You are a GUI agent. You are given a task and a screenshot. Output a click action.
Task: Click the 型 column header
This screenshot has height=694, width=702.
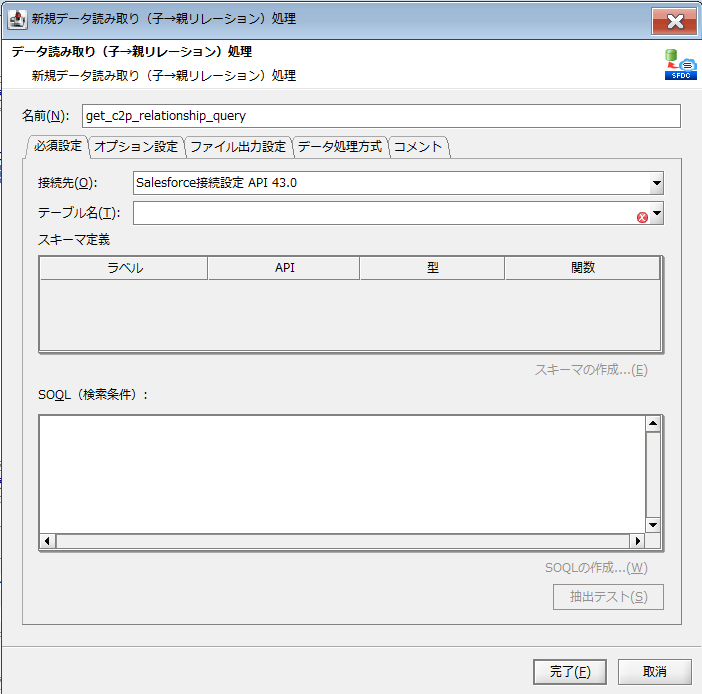432,268
